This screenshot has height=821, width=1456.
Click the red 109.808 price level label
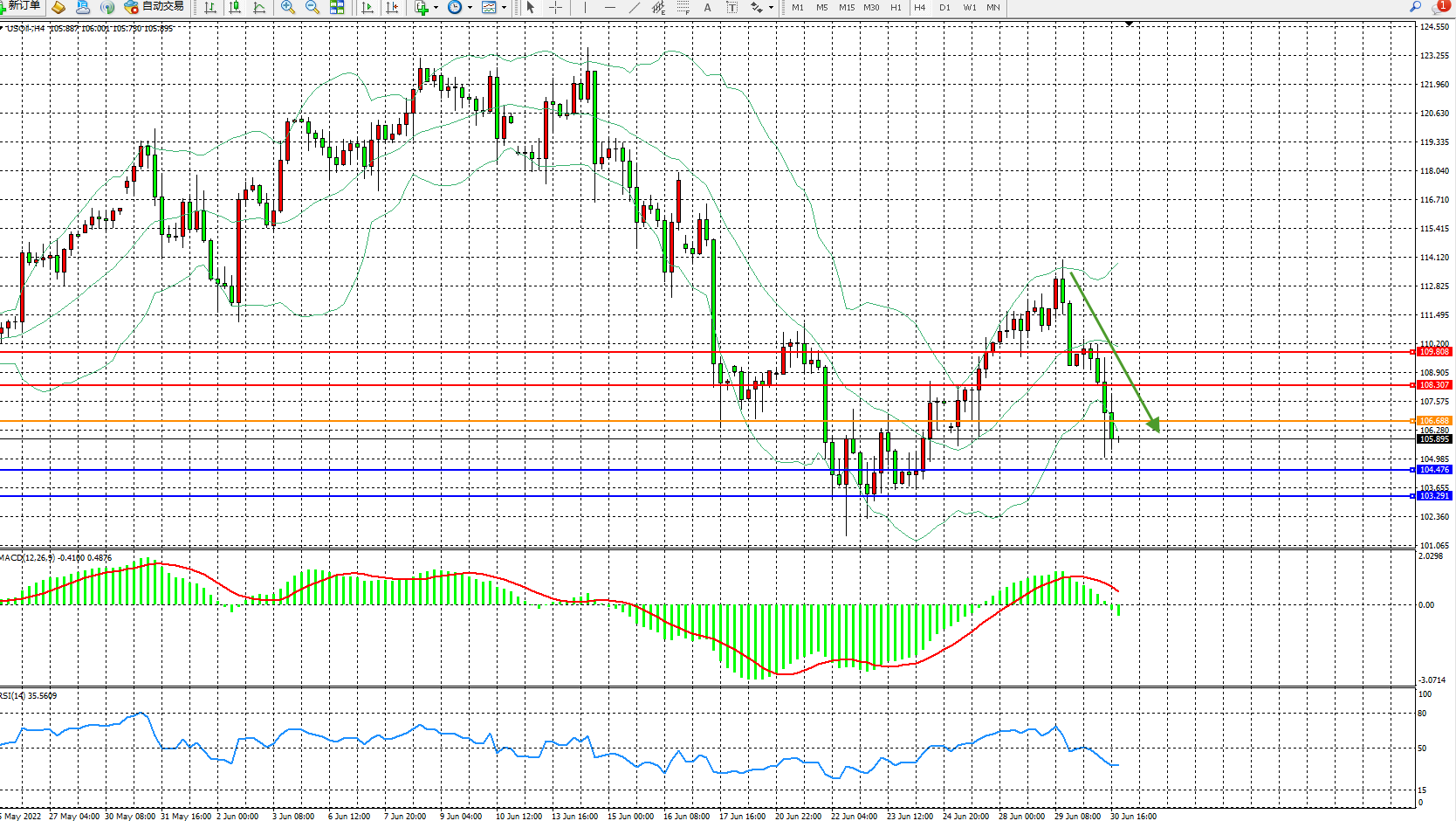pyautogui.click(x=1434, y=352)
